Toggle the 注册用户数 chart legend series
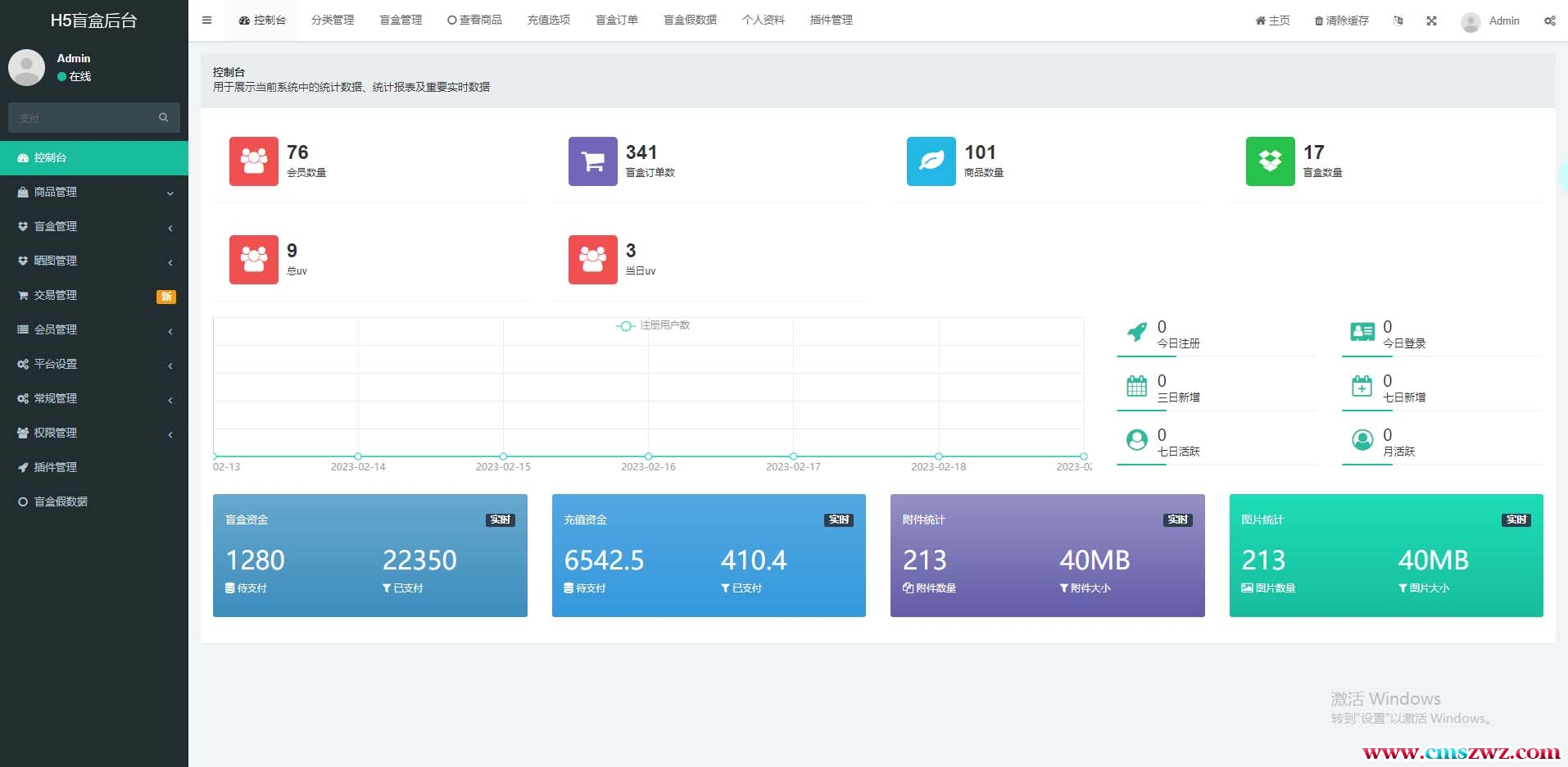 (653, 325)
